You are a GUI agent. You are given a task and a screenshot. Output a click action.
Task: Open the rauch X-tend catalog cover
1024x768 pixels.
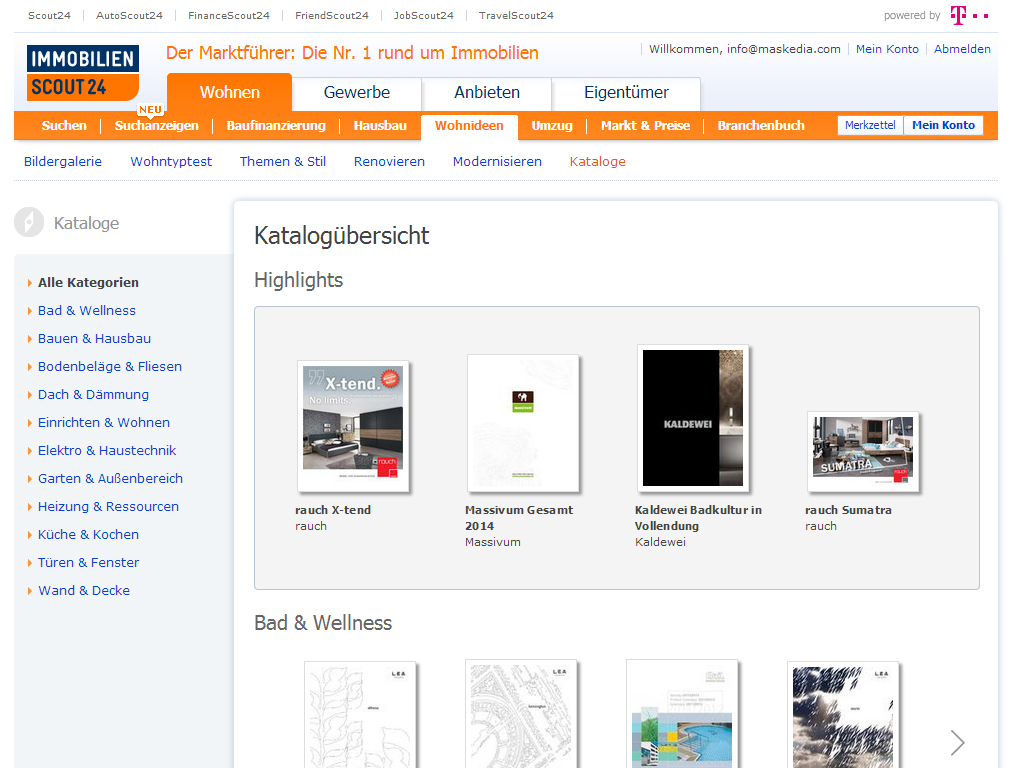pos(353,426)
